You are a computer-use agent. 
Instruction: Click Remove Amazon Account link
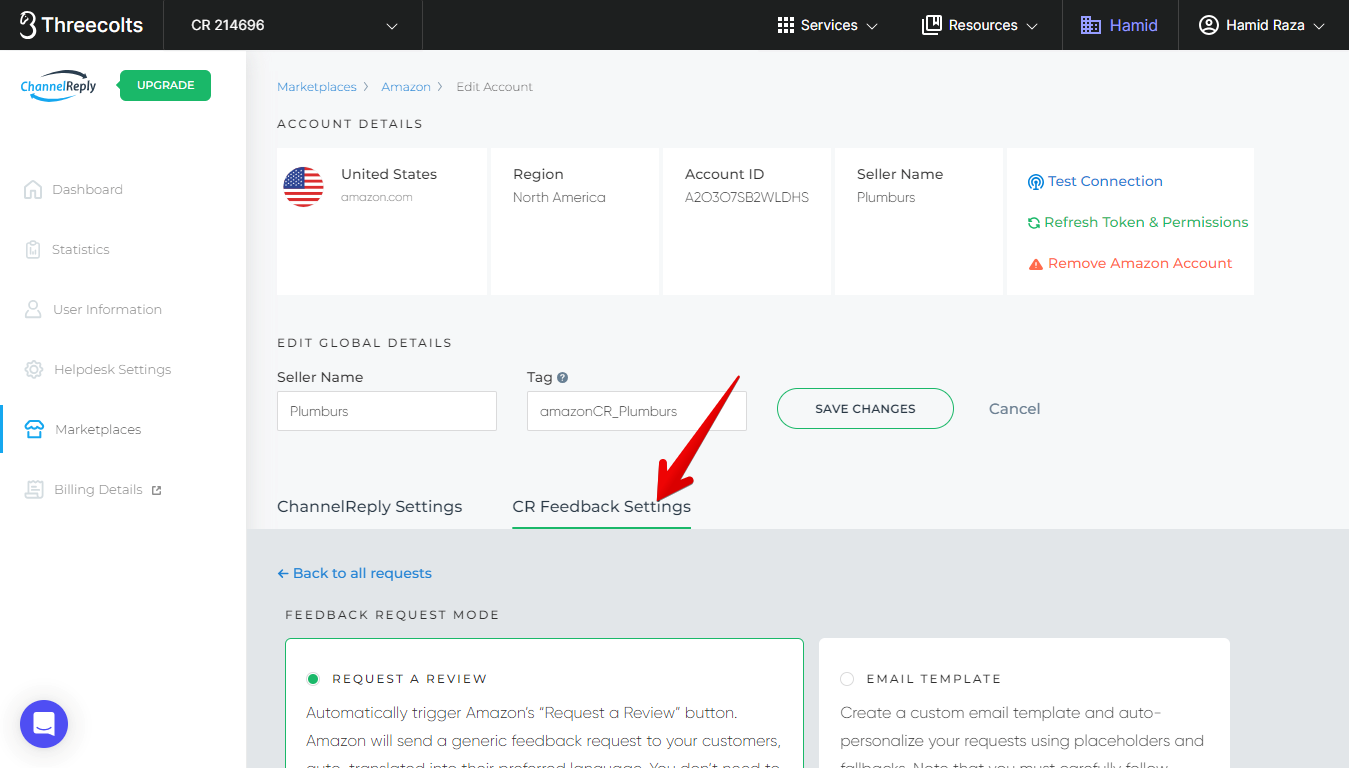click(x=1140, y=263)
